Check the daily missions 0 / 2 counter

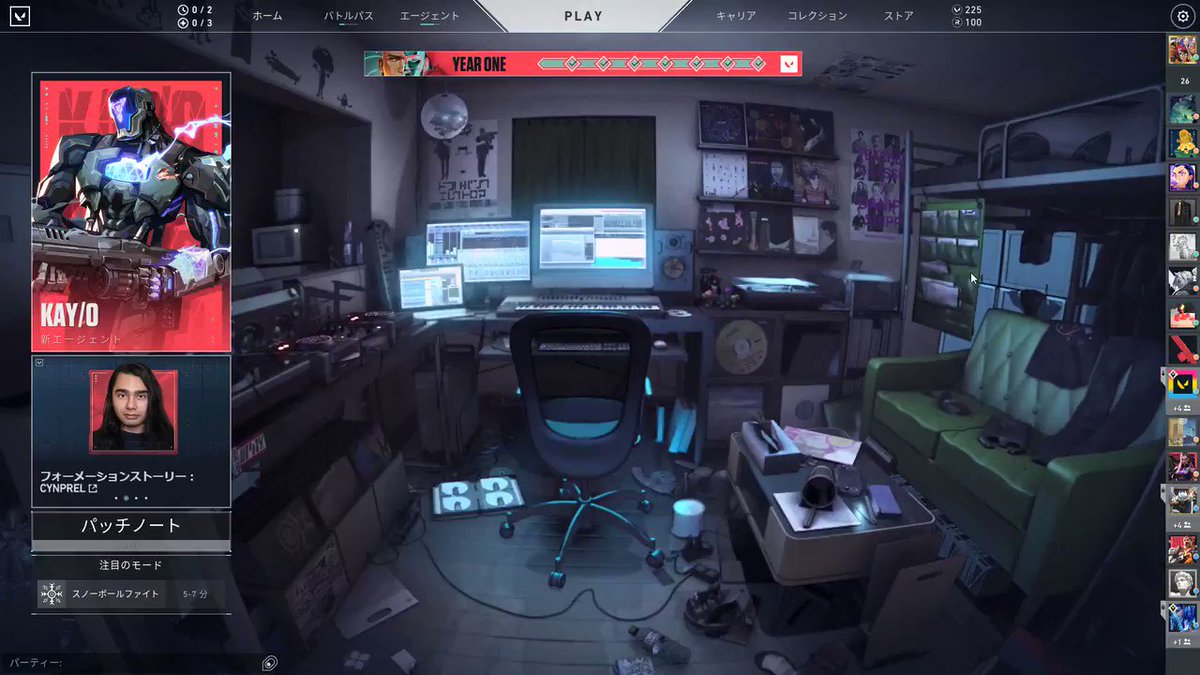click(x=195, y=9)
